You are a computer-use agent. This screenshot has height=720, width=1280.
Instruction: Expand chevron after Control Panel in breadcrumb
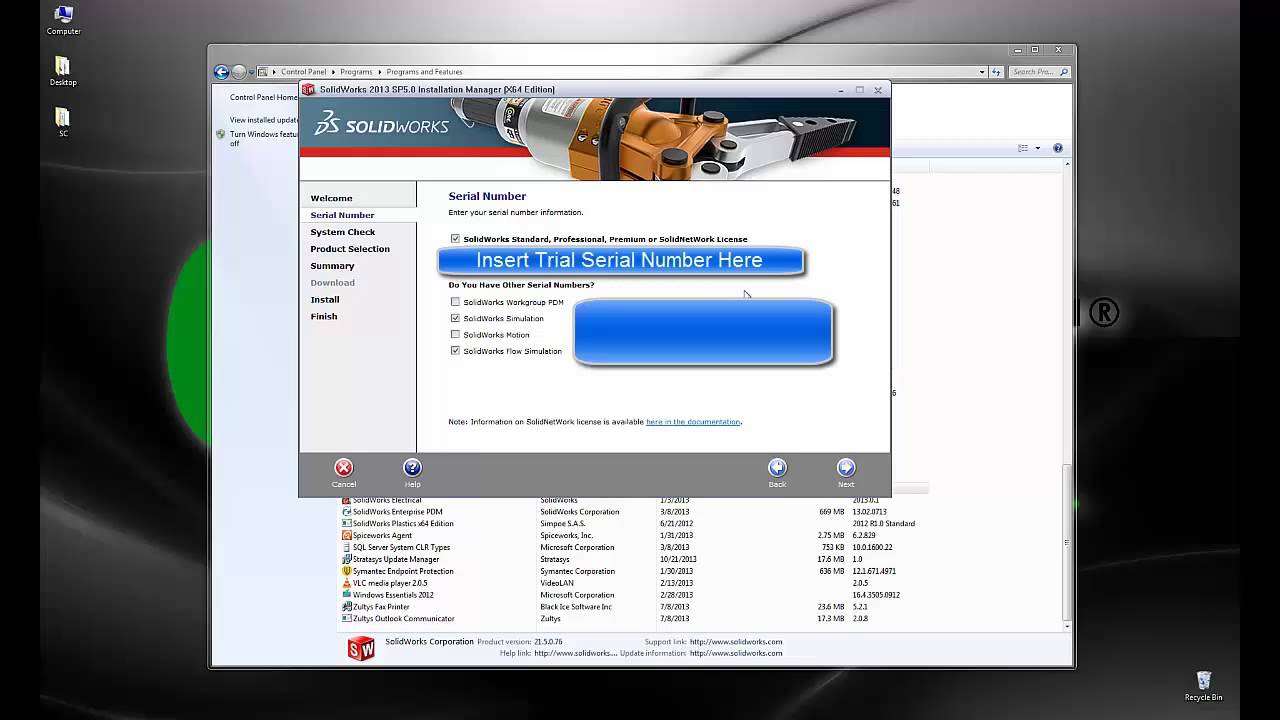[x=333, y=72]
